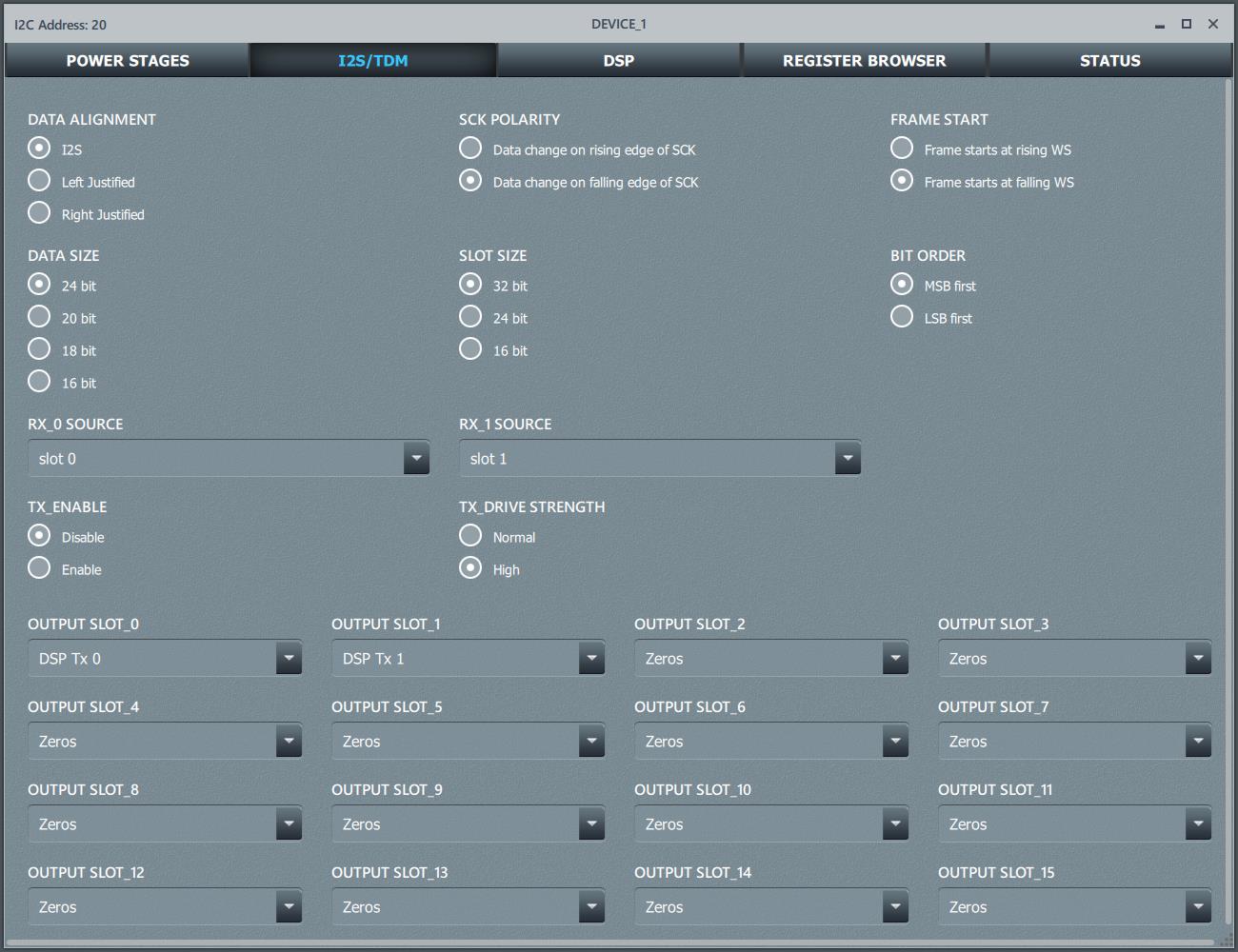
Task: Choose LSB first bit order
Action: [x=902, y=317]
